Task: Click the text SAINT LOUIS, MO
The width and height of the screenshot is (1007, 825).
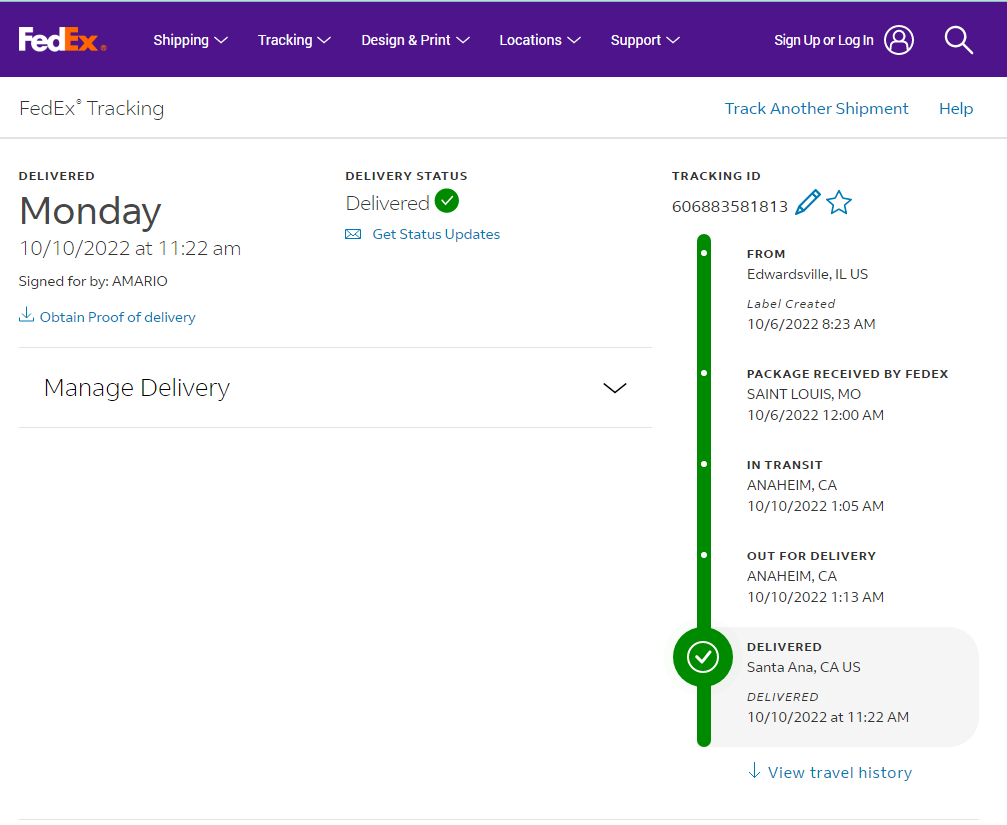Action: click(804, 394)
